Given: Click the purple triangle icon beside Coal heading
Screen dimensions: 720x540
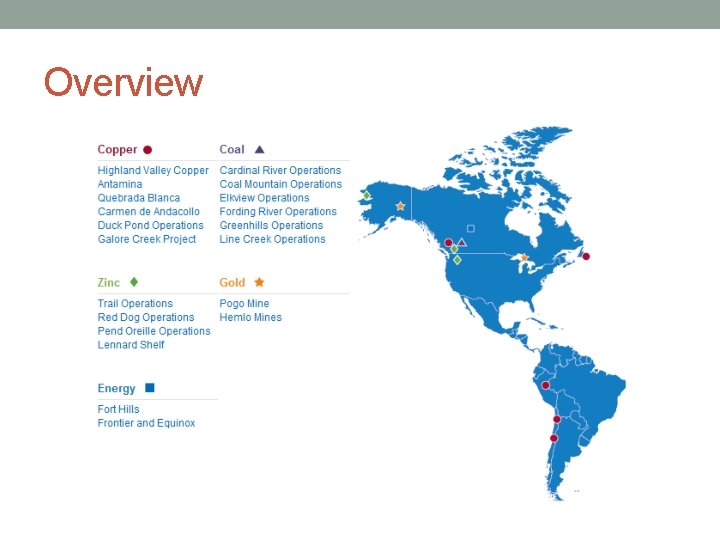Looking at the screenshot, I should (259, 149).
